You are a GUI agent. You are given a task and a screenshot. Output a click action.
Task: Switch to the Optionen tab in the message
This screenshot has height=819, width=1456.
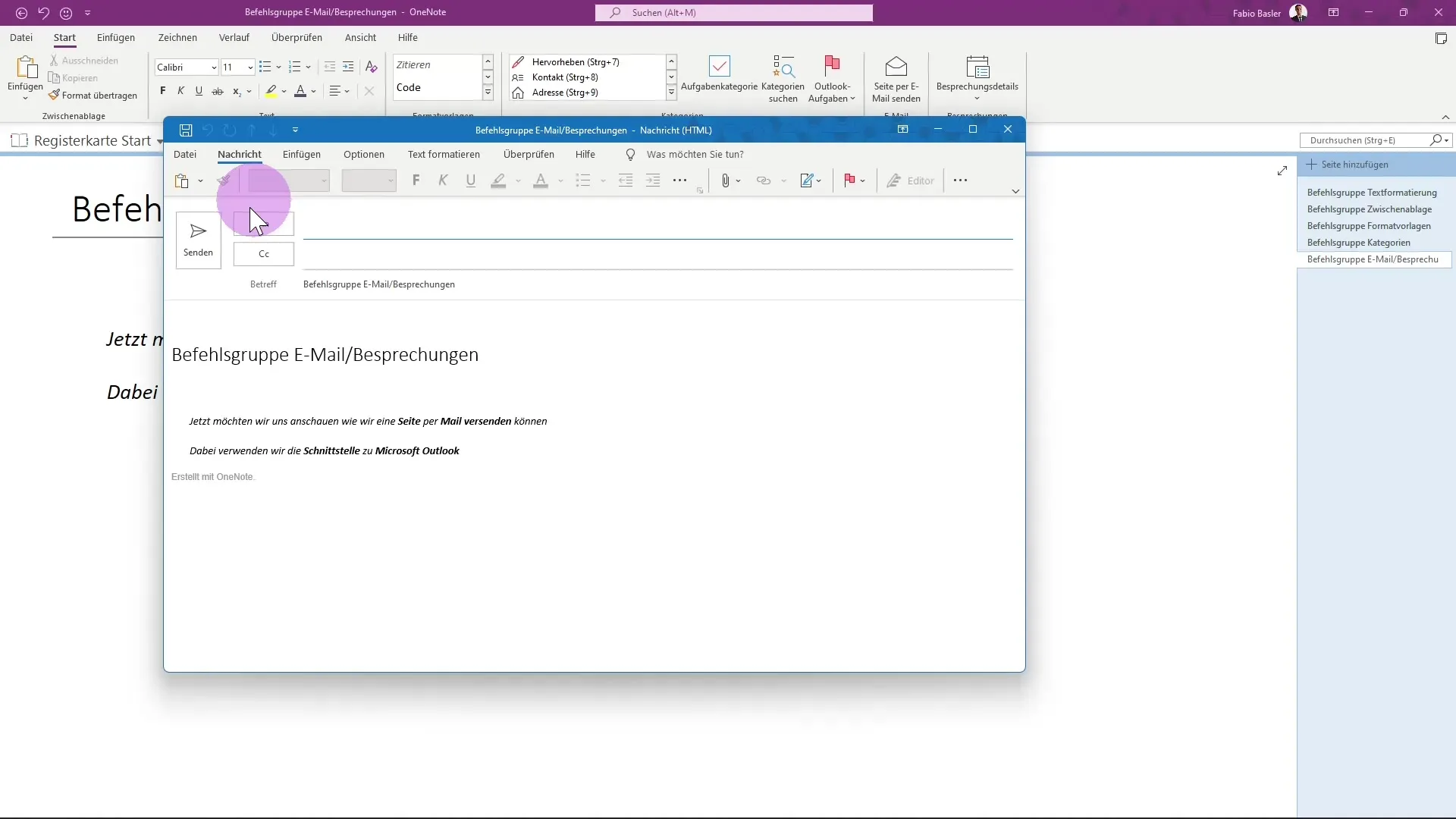point(363,155)
